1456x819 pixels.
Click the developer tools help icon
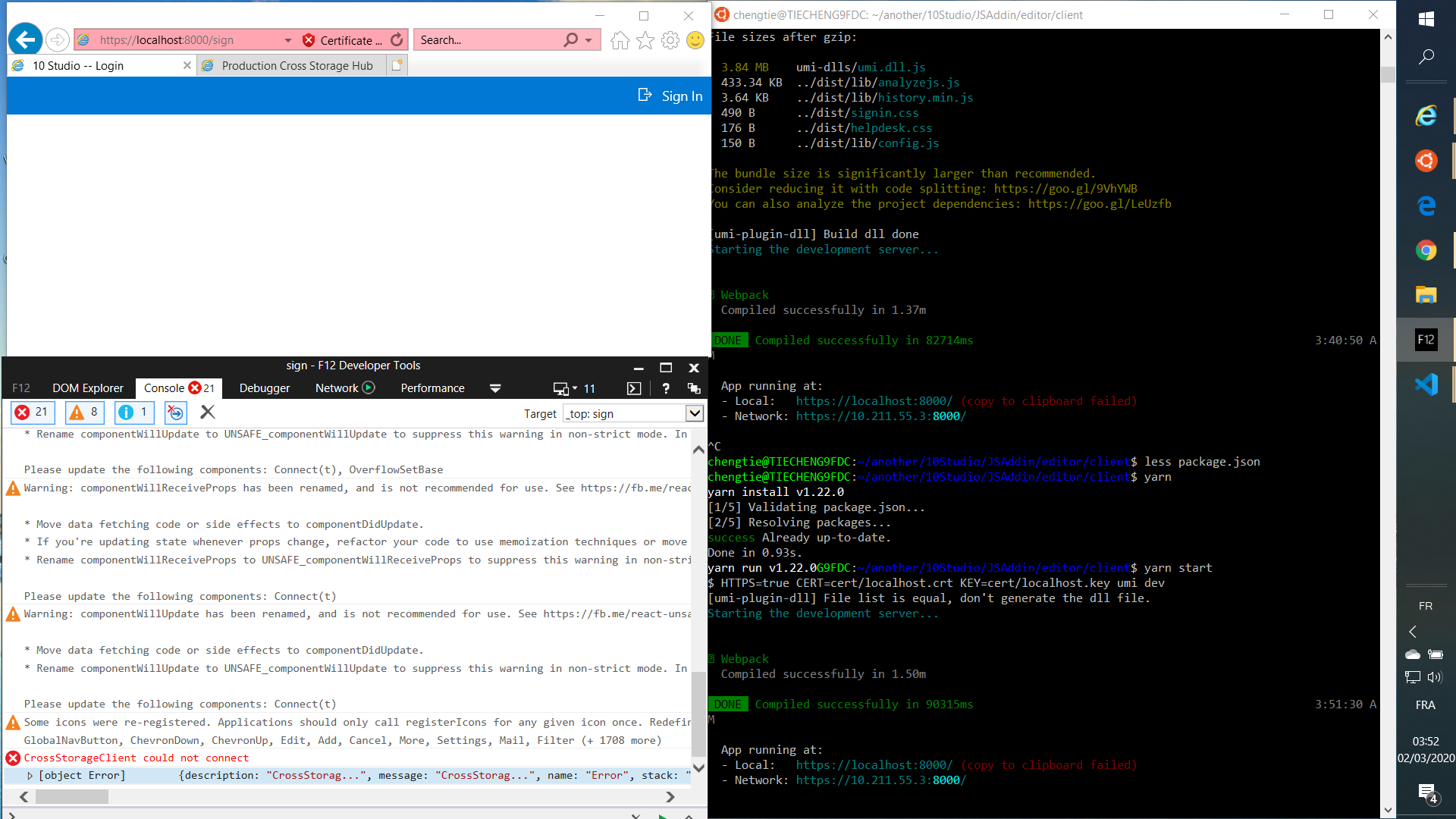[665, 388]
